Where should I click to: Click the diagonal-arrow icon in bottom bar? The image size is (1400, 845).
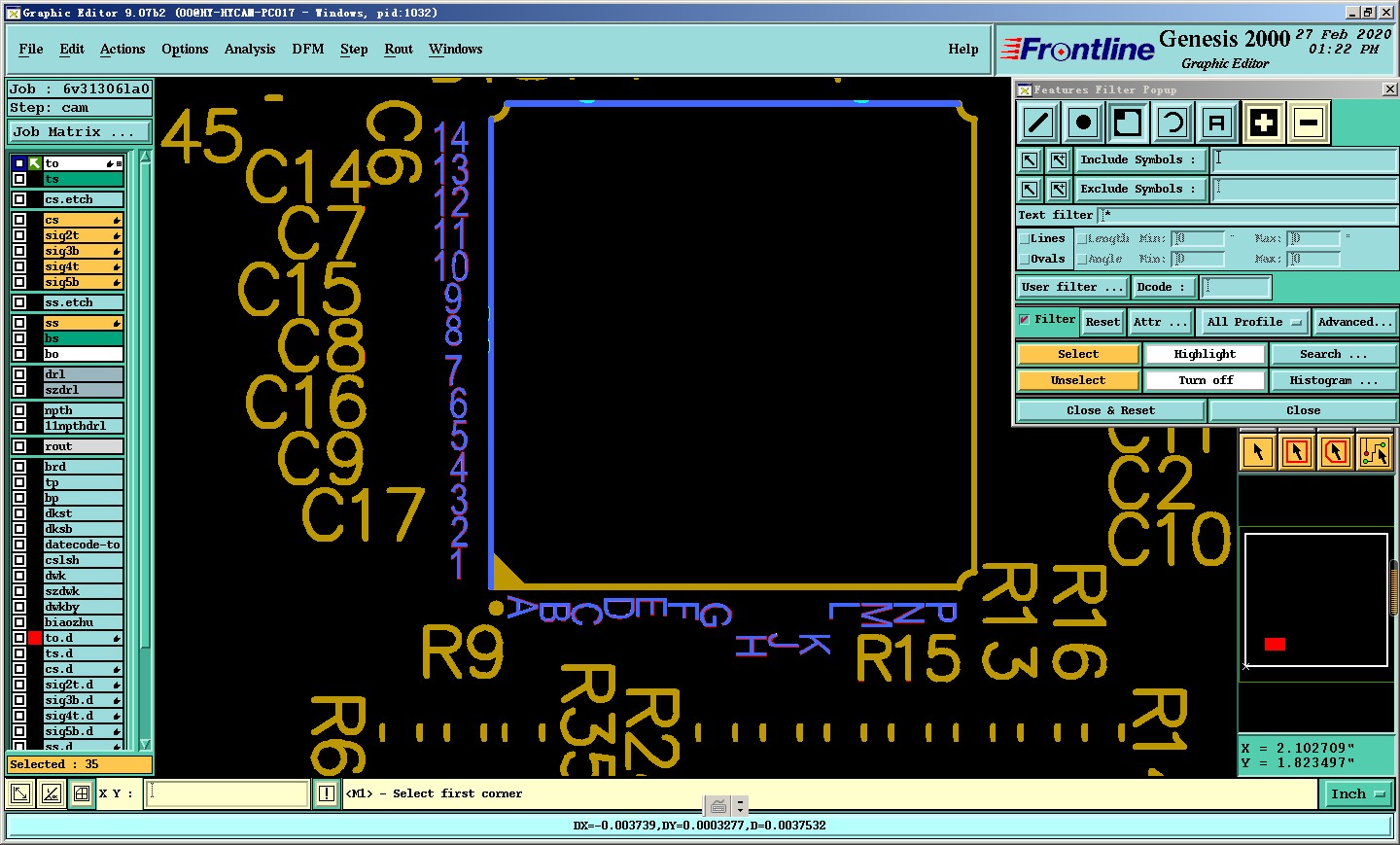click(19, 793)
